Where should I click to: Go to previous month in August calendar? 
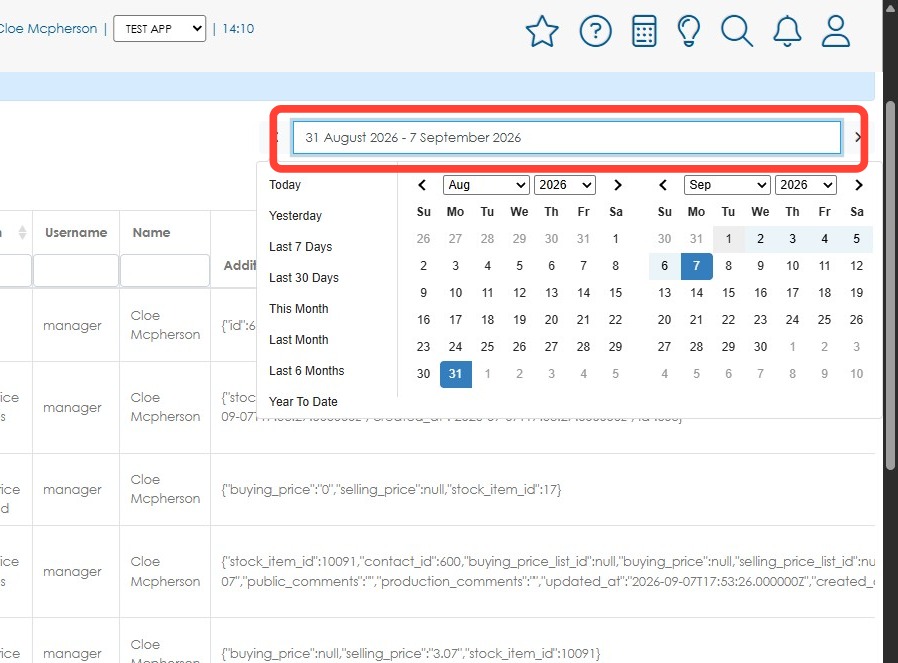pos(422,185)
